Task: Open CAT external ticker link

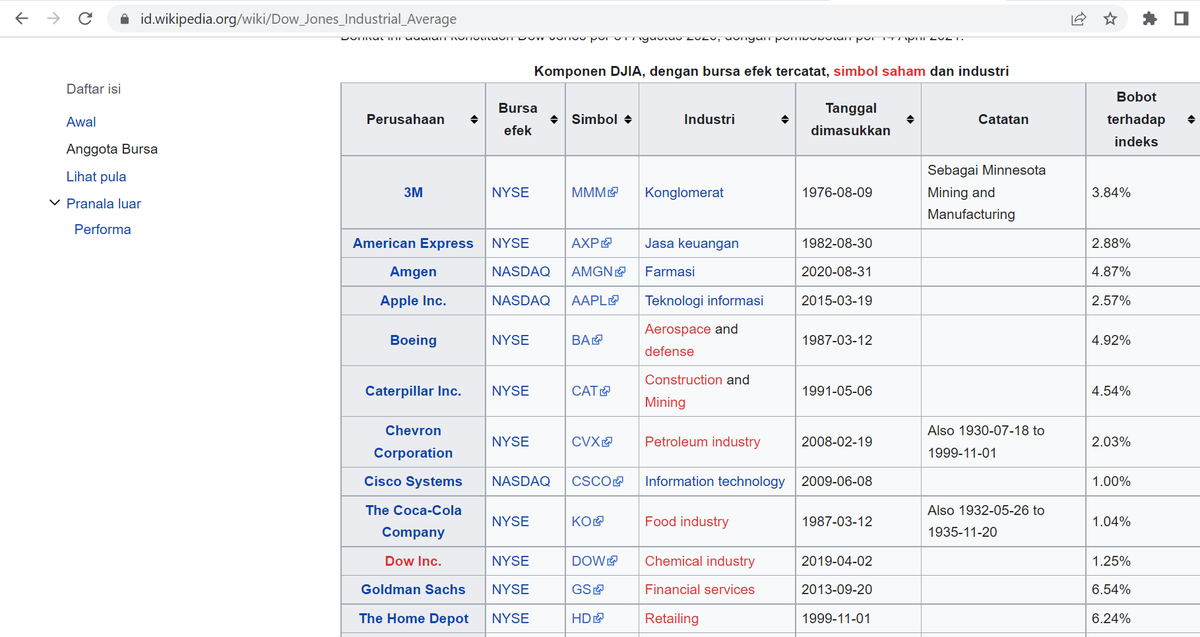Action: tap(590, 392)
